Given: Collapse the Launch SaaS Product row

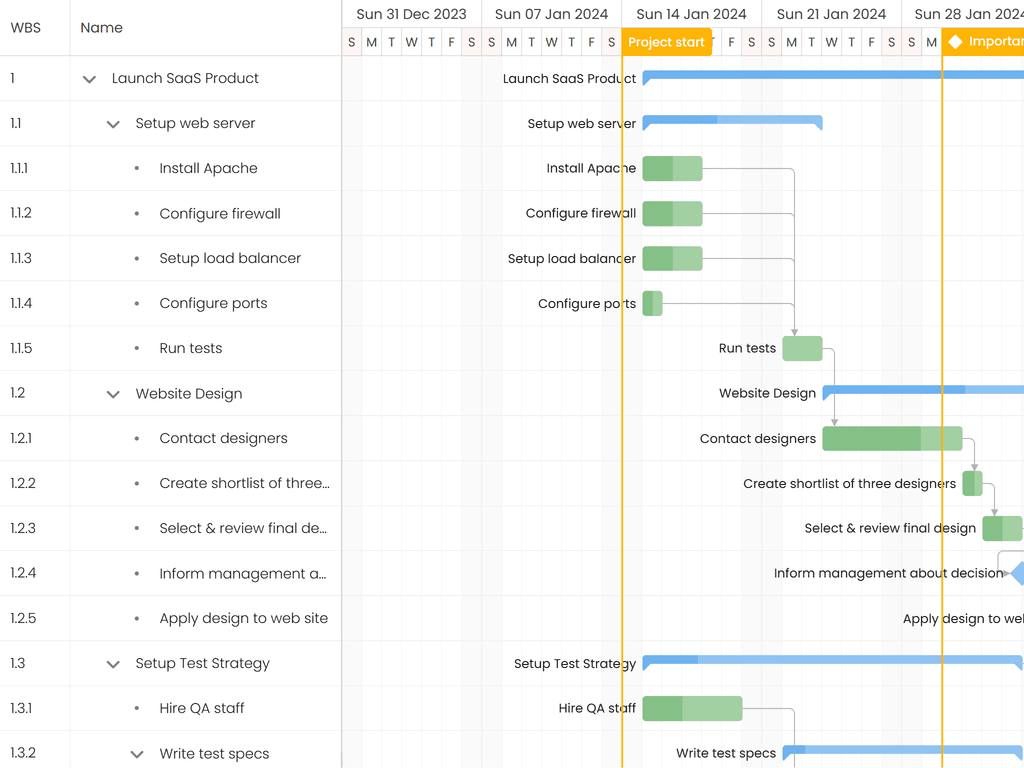Looking at the screenshot, I should tap(89, 79).
